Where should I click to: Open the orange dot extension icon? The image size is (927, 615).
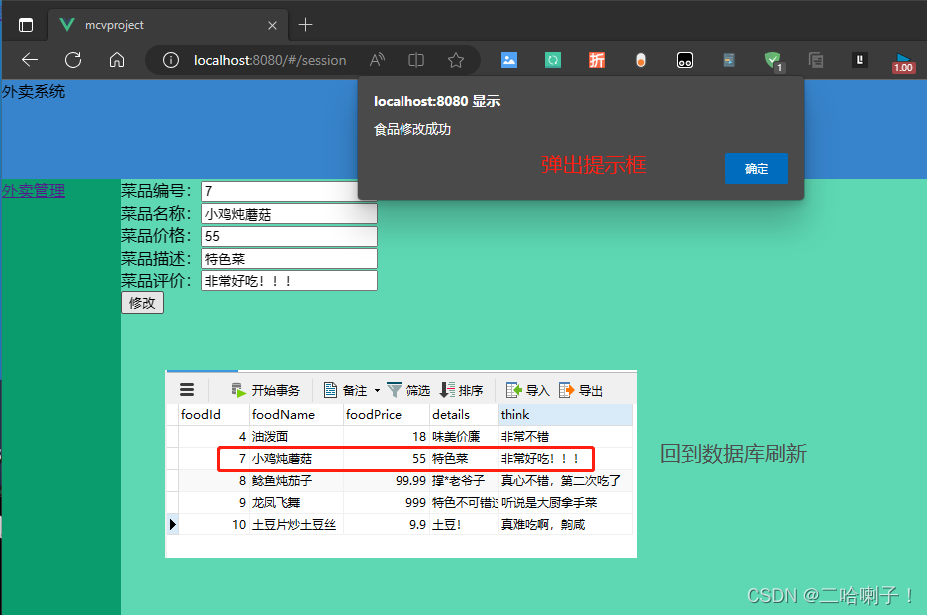point(641,60)
